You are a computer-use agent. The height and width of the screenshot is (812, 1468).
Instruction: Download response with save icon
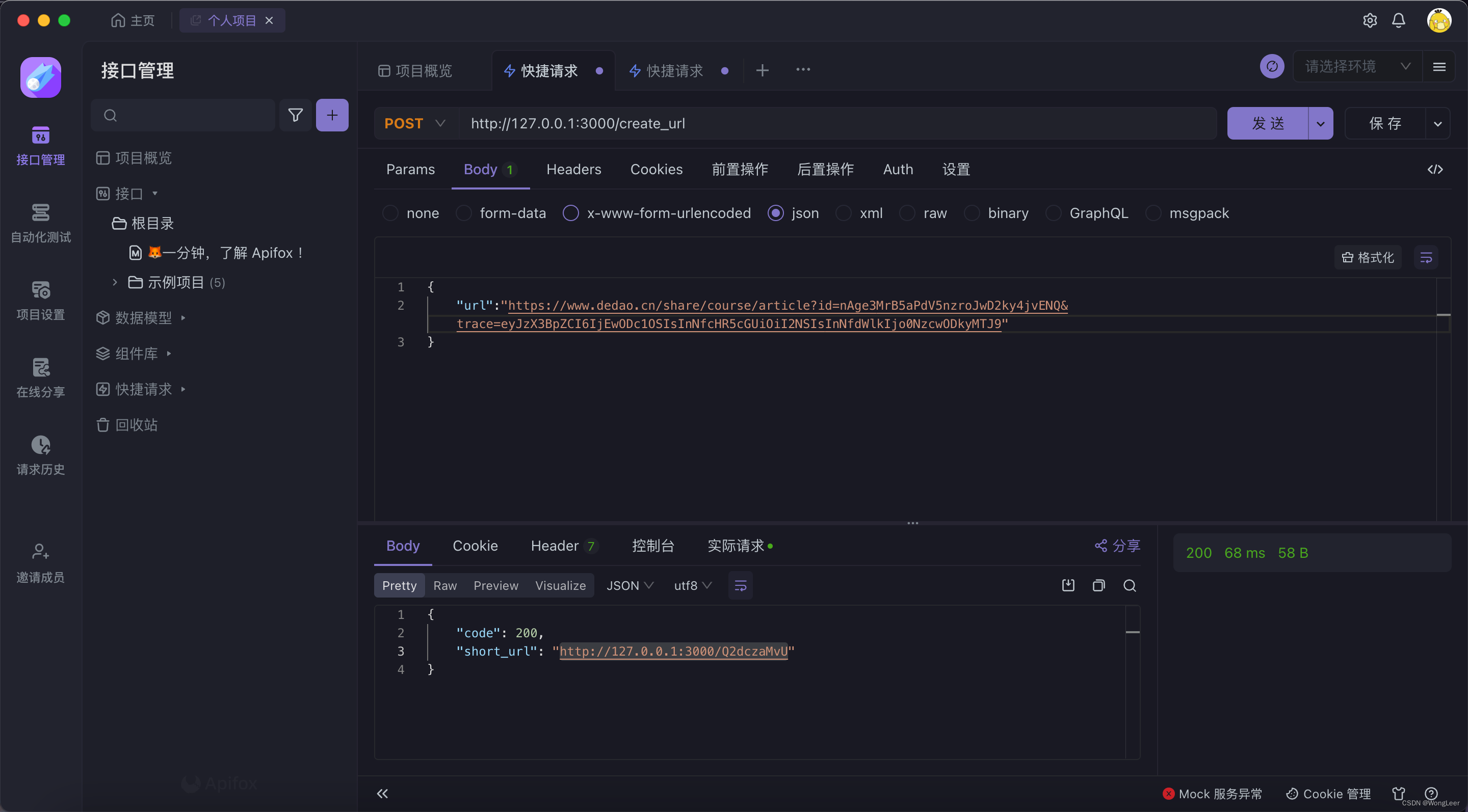pos(1068,585)
